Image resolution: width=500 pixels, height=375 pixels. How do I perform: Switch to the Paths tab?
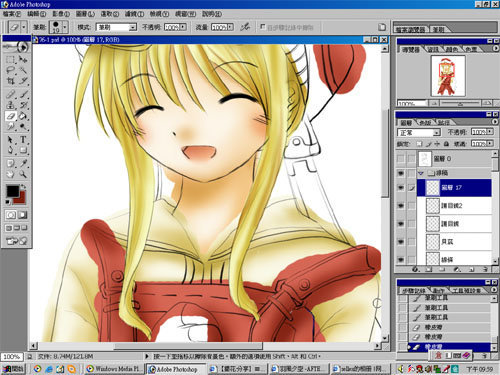click(x=444, y=123)
